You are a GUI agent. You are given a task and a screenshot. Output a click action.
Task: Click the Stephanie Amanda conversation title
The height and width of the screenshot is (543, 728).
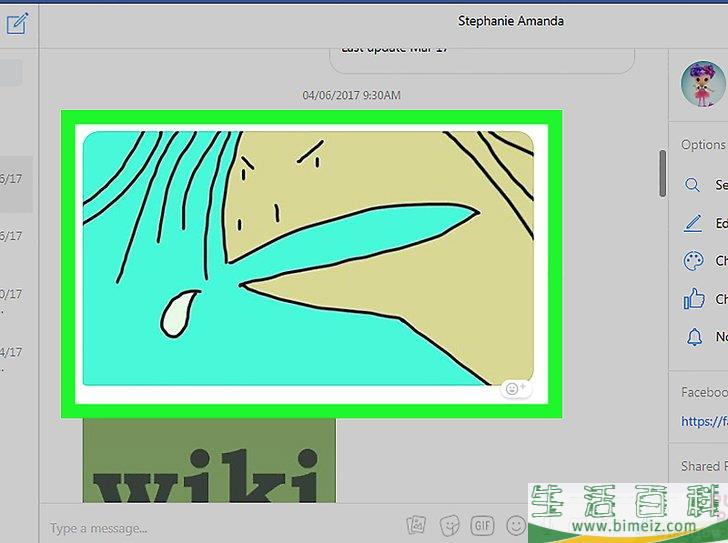click(x=511, y=21)
